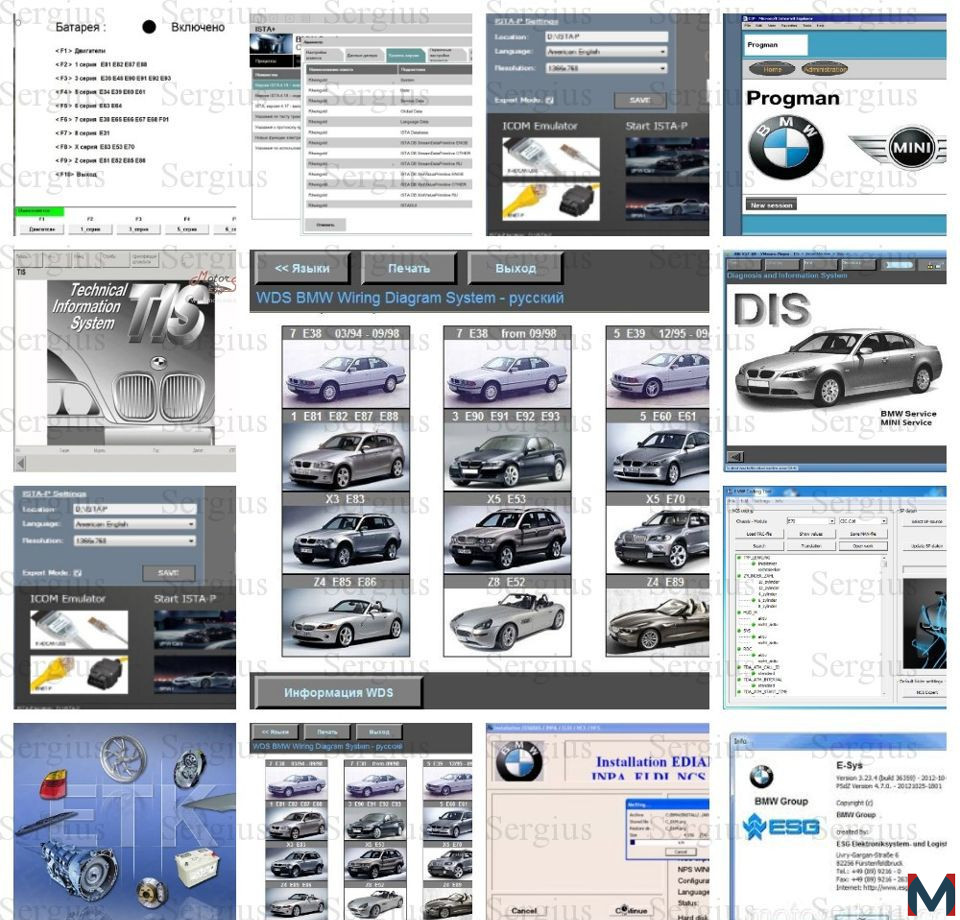
Task: Click ICOM Emulator white cable image in ISTA-P panel below TIS
Action: tap(79, 630)
